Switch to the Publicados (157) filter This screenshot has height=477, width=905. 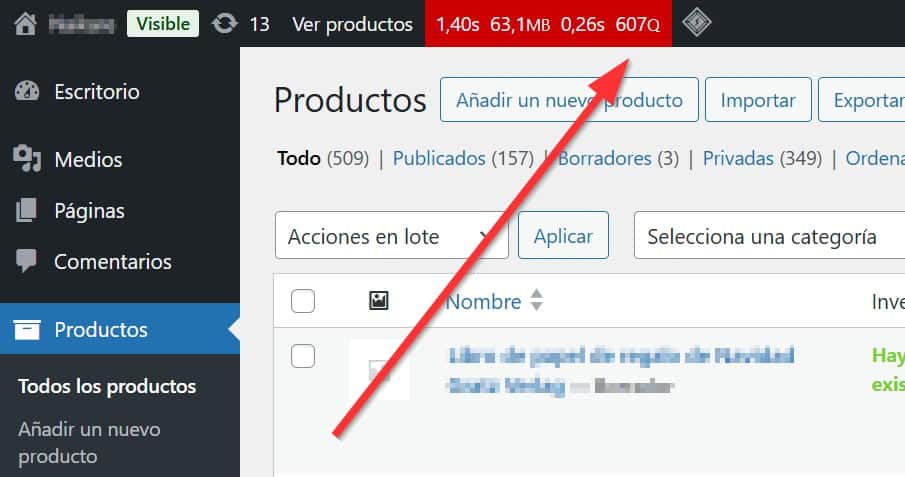[463, 158]
